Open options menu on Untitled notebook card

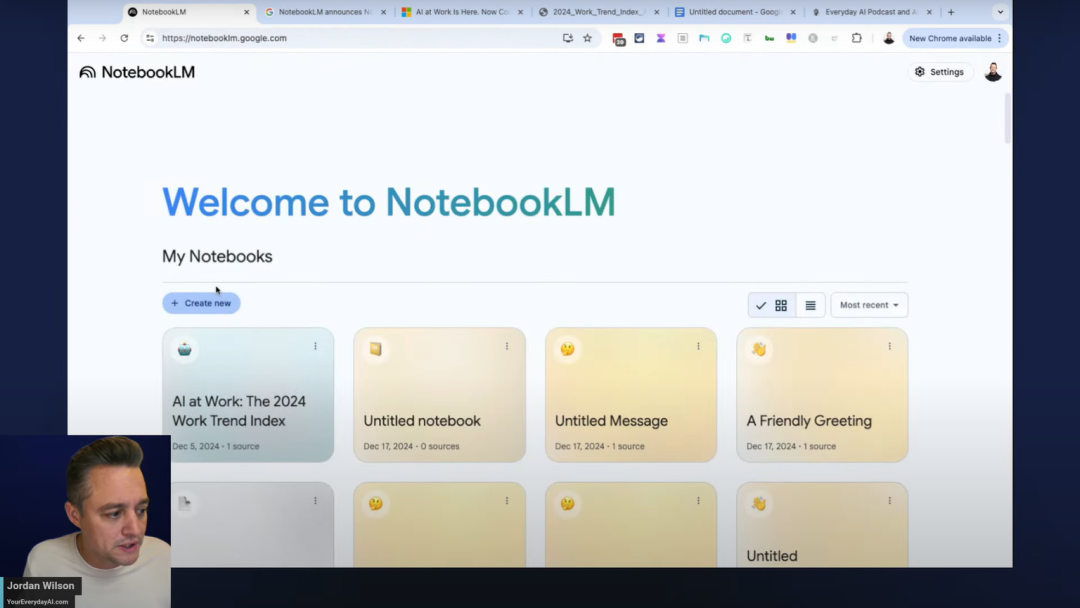tap(507, 347)
